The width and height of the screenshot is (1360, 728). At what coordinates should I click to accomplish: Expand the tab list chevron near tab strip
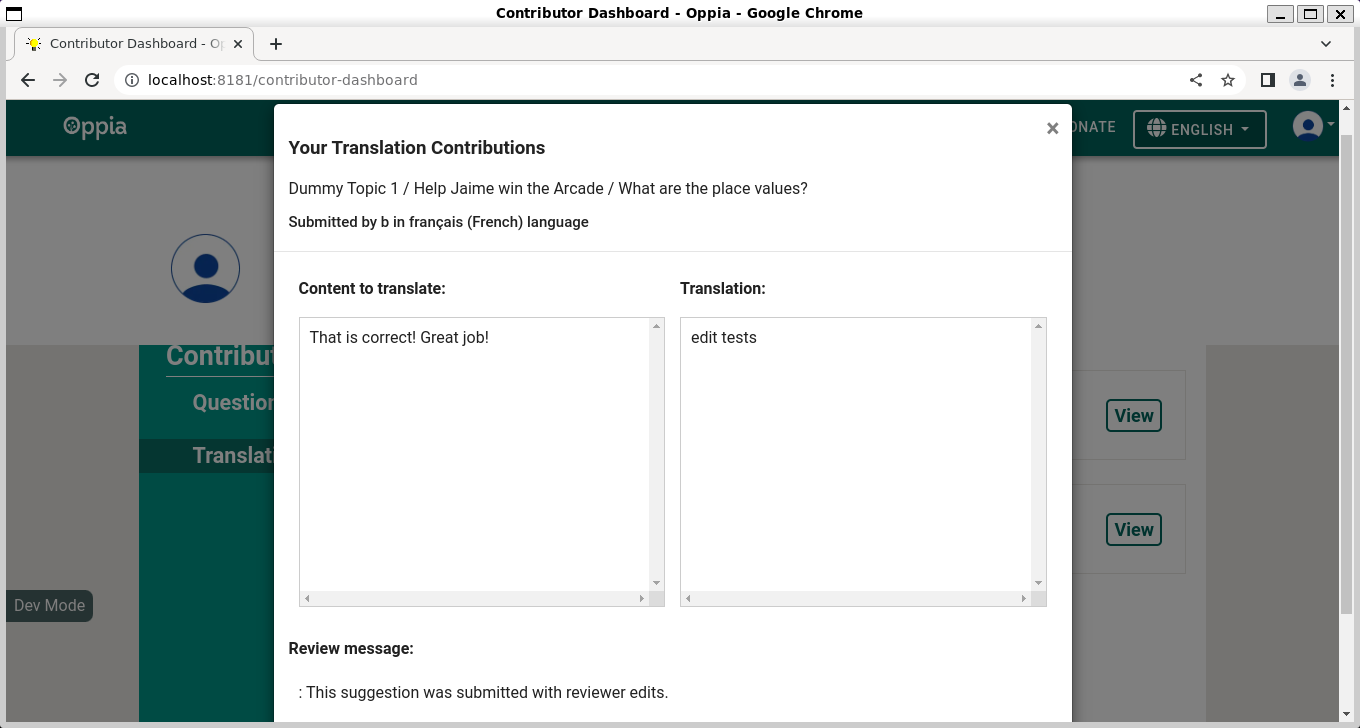coord(1326,43)
